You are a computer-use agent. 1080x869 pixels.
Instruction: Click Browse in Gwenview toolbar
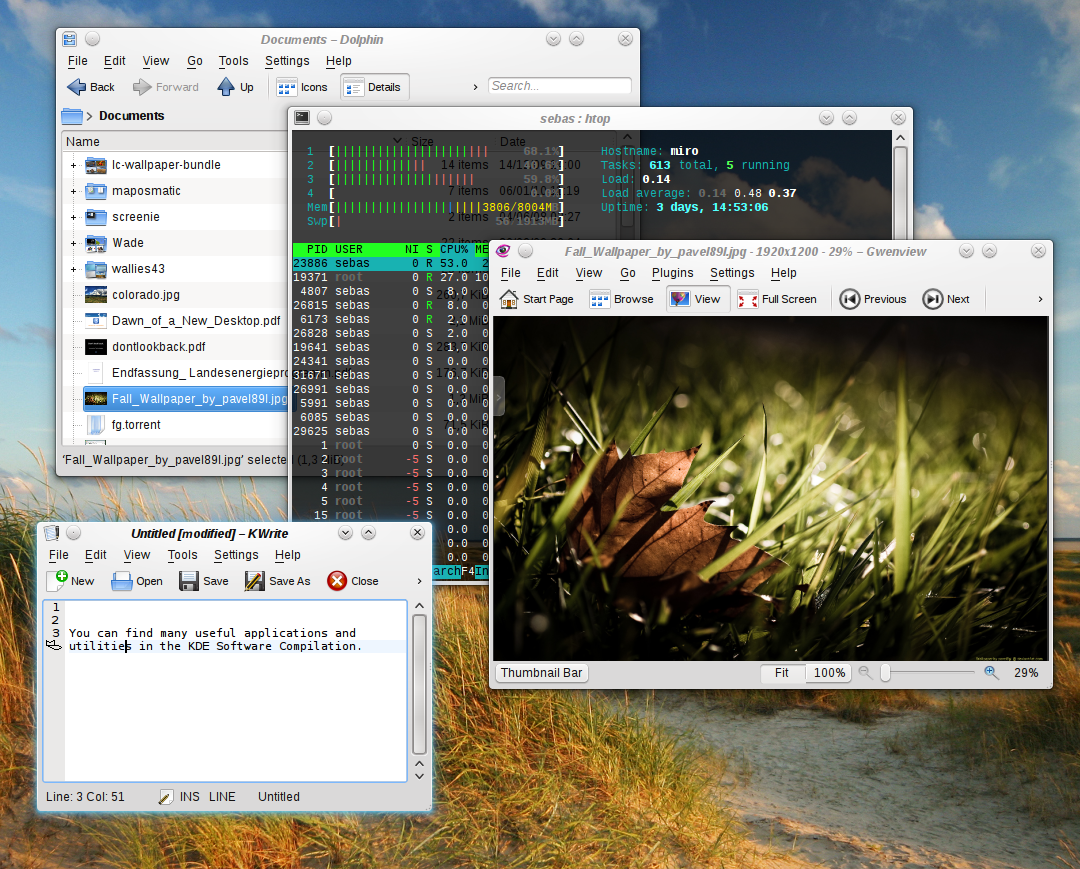tap(622, 299)
